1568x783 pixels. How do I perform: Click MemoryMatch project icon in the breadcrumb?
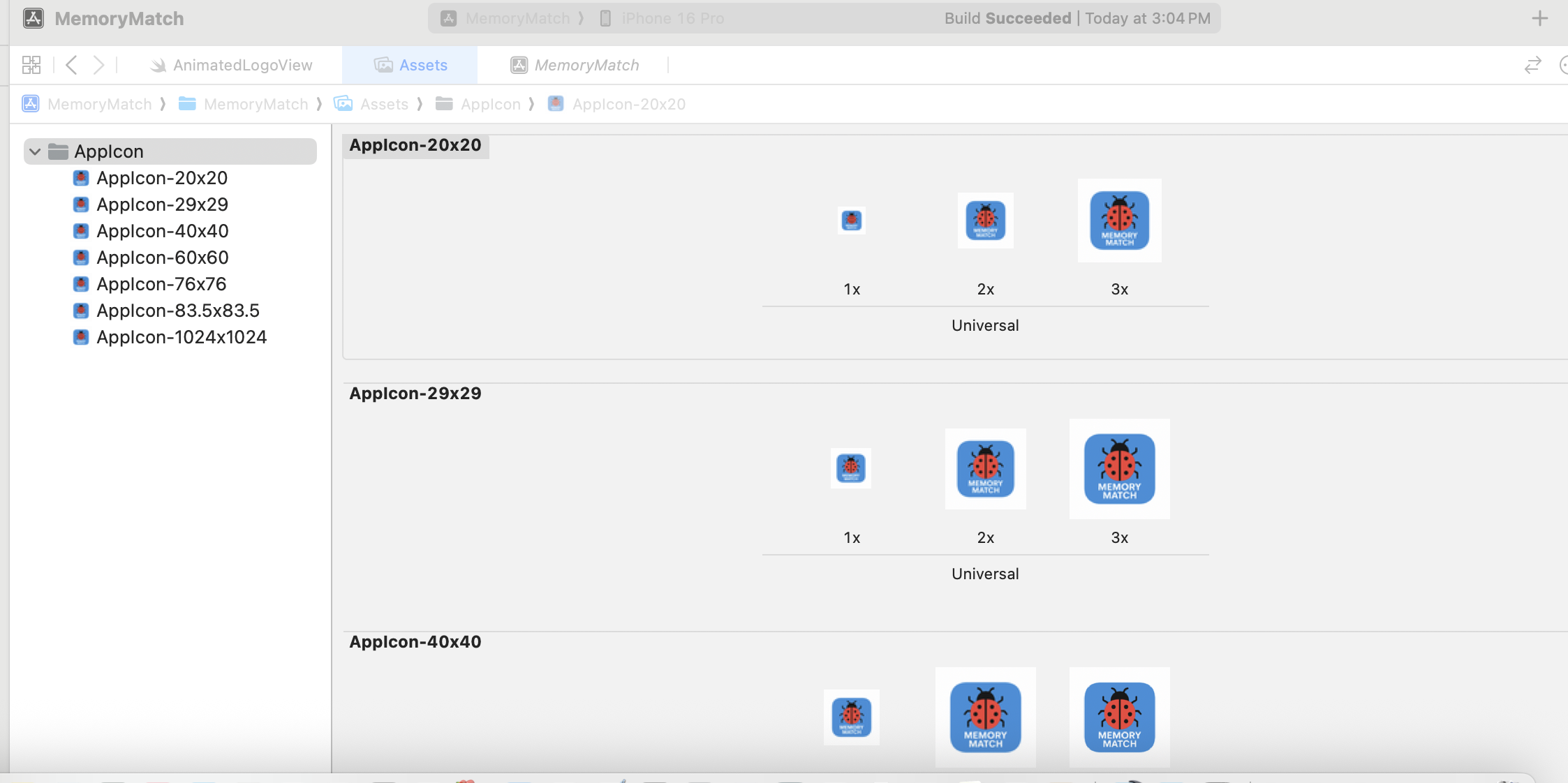[31, 104]
